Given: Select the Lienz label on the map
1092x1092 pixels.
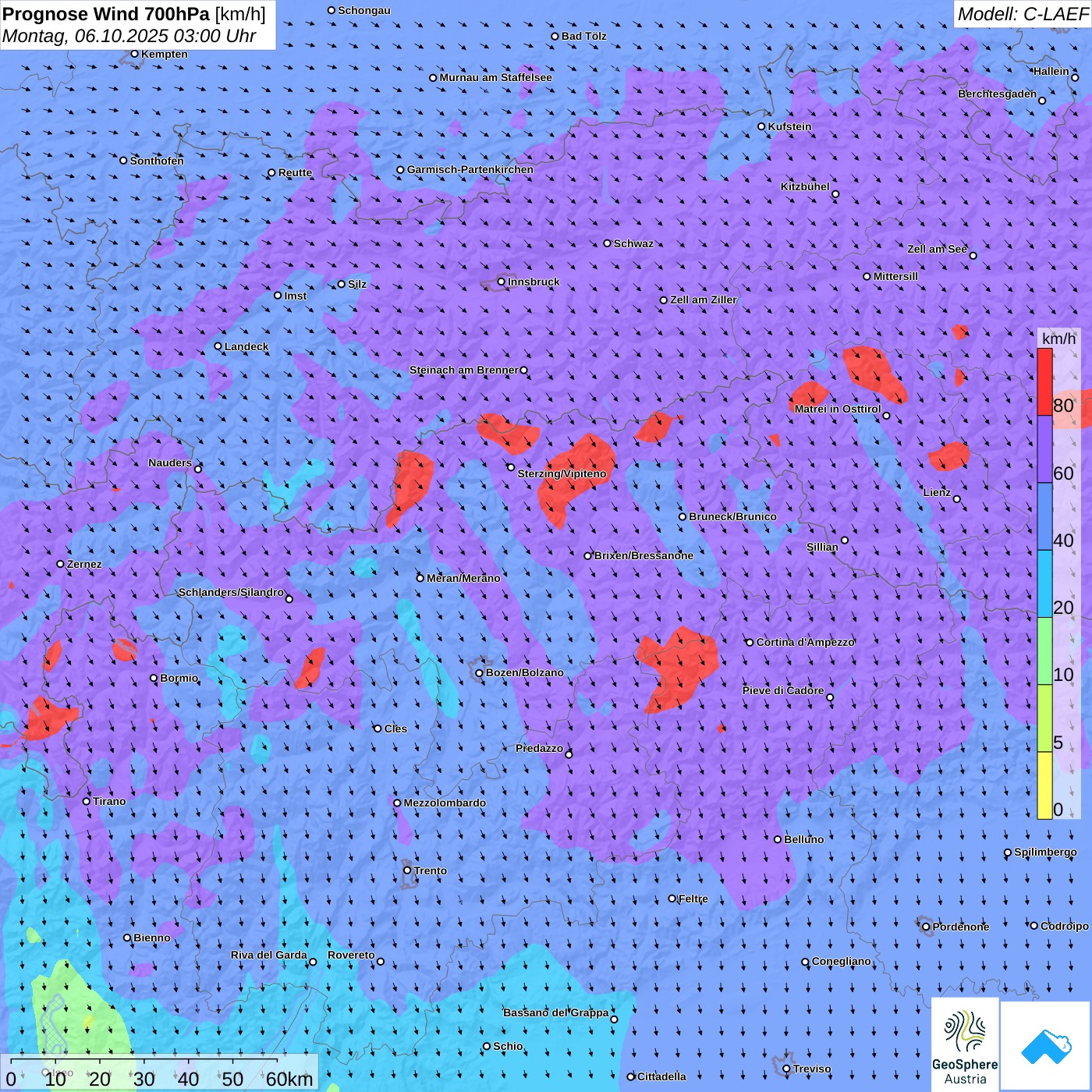Looking at the screenshot, I should click(937, 492).
